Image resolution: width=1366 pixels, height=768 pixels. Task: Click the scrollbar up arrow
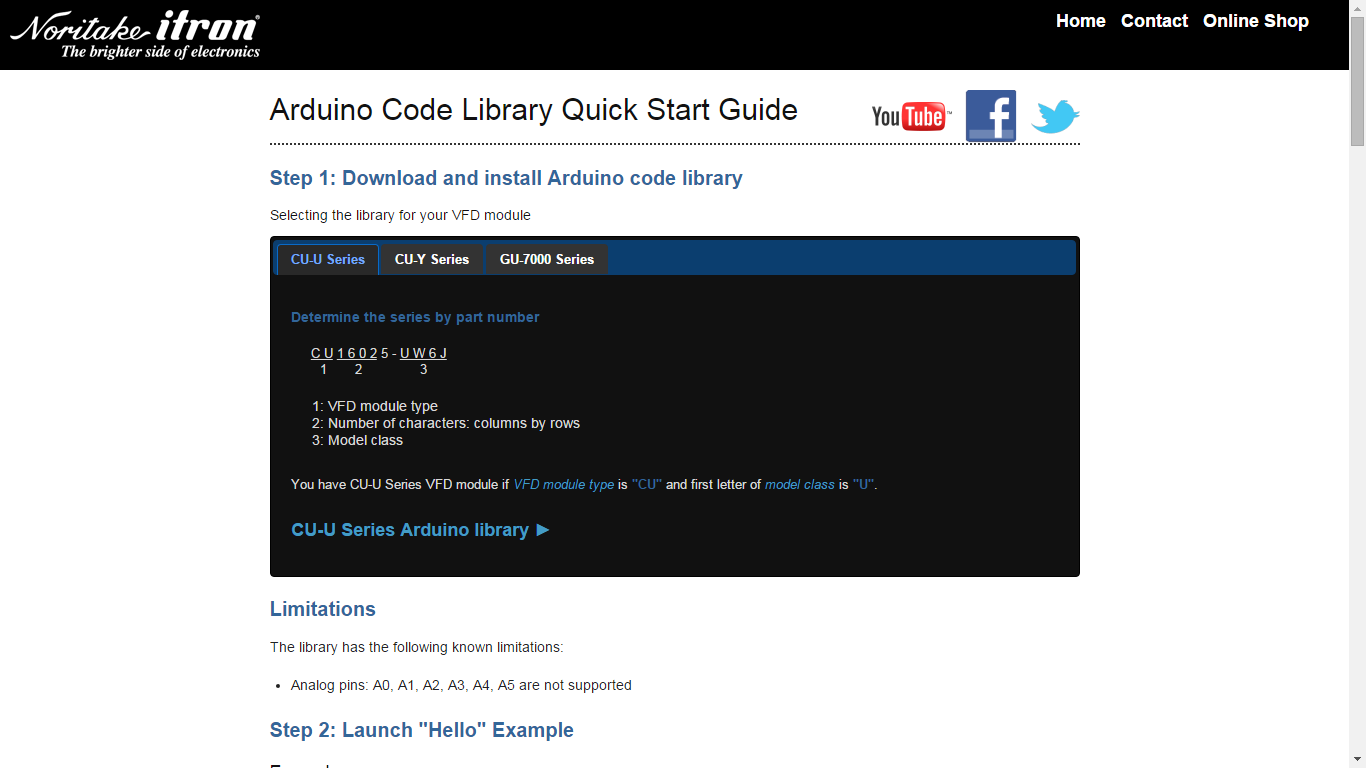[1357, 9]
